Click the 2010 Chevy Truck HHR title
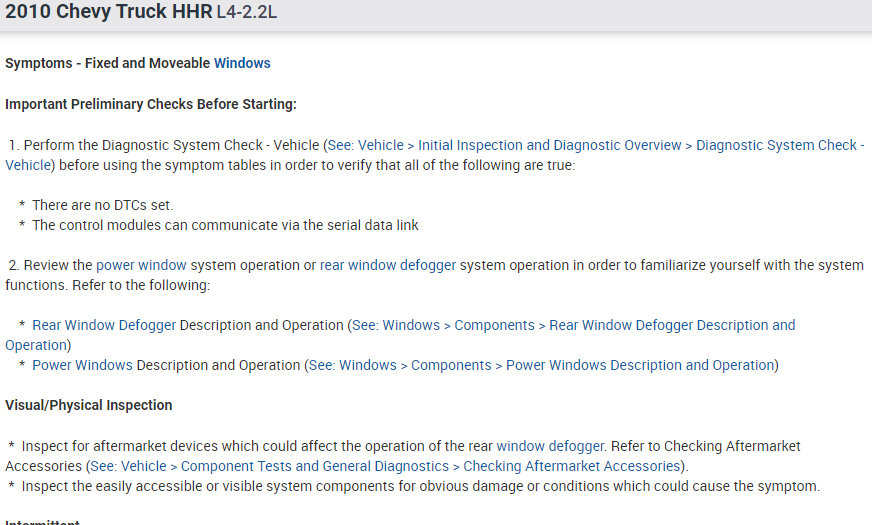The image size is (872, 525). (108, 12)
